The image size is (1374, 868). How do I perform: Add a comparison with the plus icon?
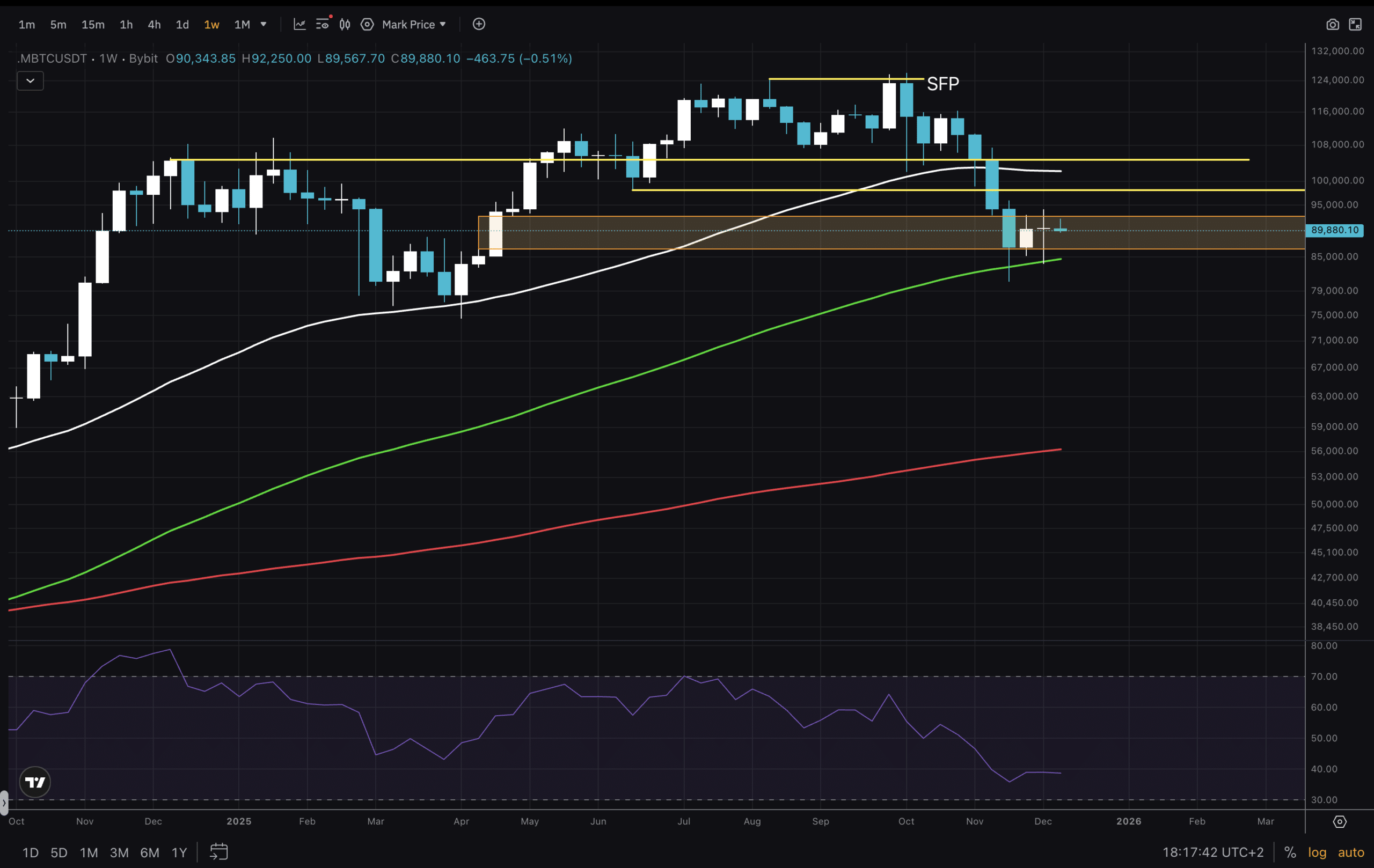[x=479, y=24]
